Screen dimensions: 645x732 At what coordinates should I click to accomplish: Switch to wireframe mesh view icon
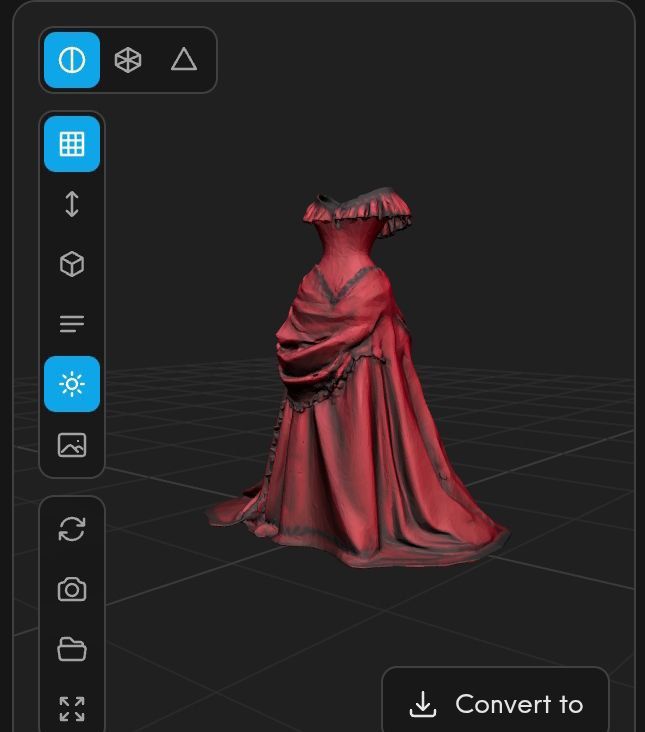tap(128, 60)
